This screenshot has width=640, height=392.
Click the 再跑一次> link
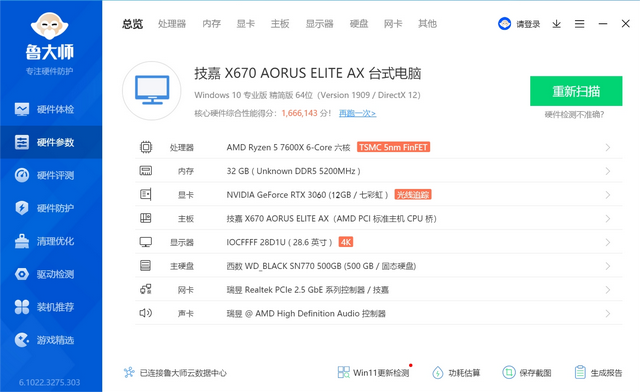(x=358, y=113)
